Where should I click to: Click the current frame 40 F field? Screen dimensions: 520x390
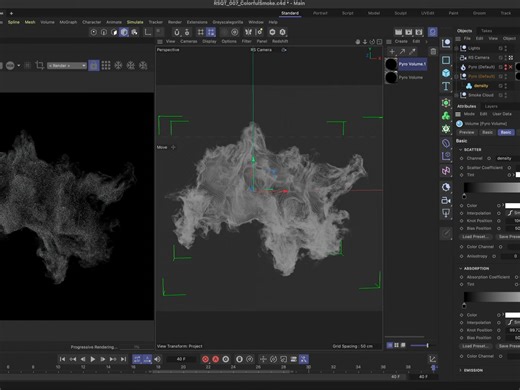pos(181,359)
